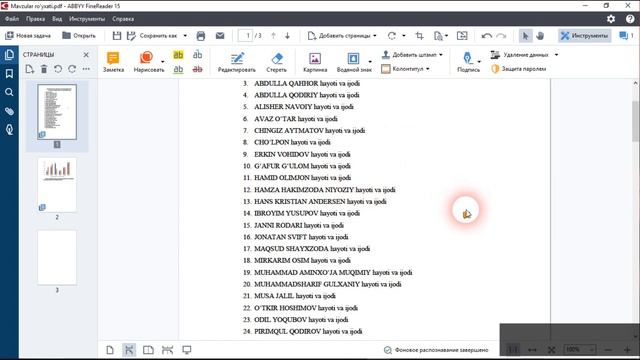Open the Добавить страницы dropdown
640x360 pixels.
(x=342, y=36)
